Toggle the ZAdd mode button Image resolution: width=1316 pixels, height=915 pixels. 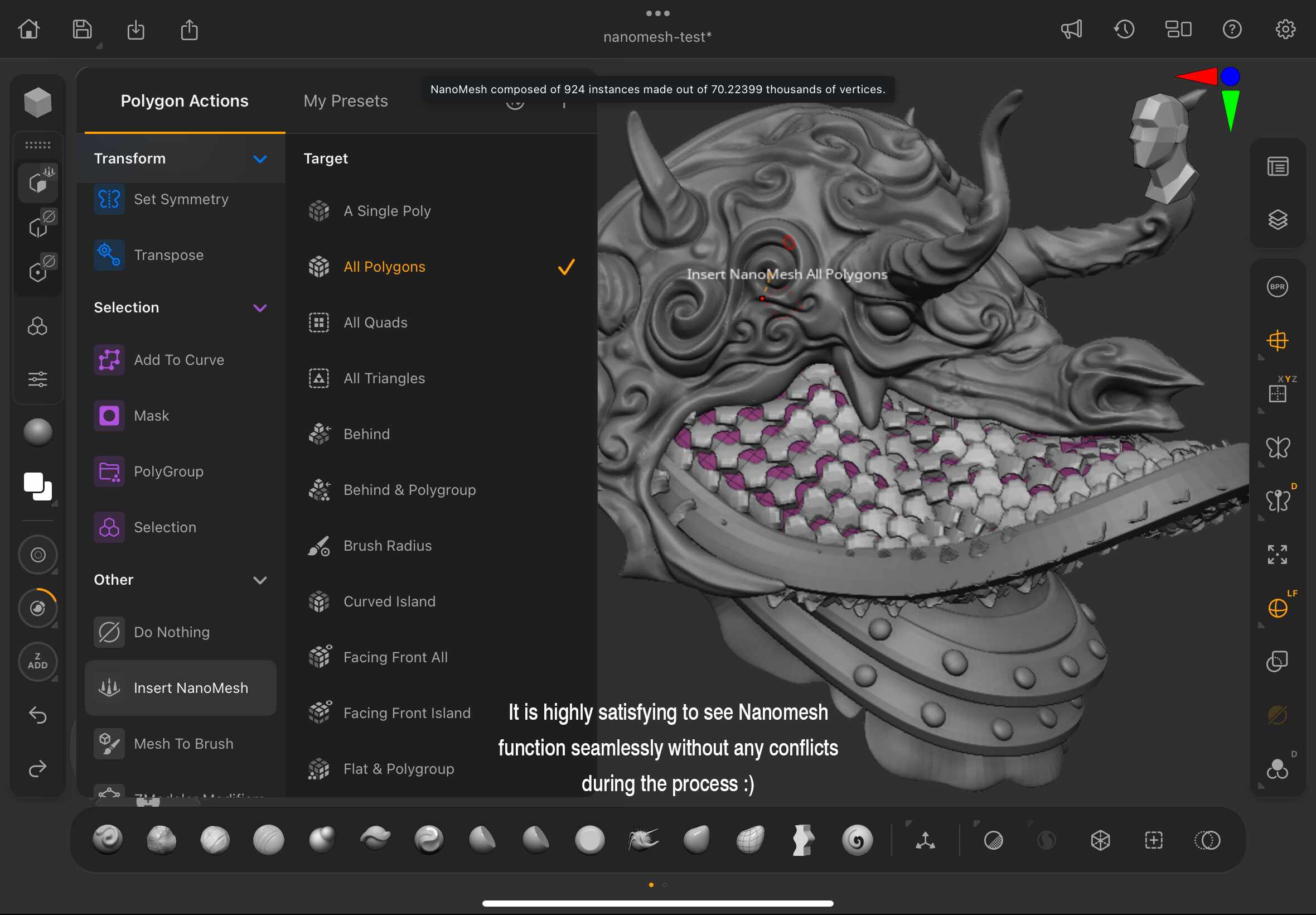38,661
